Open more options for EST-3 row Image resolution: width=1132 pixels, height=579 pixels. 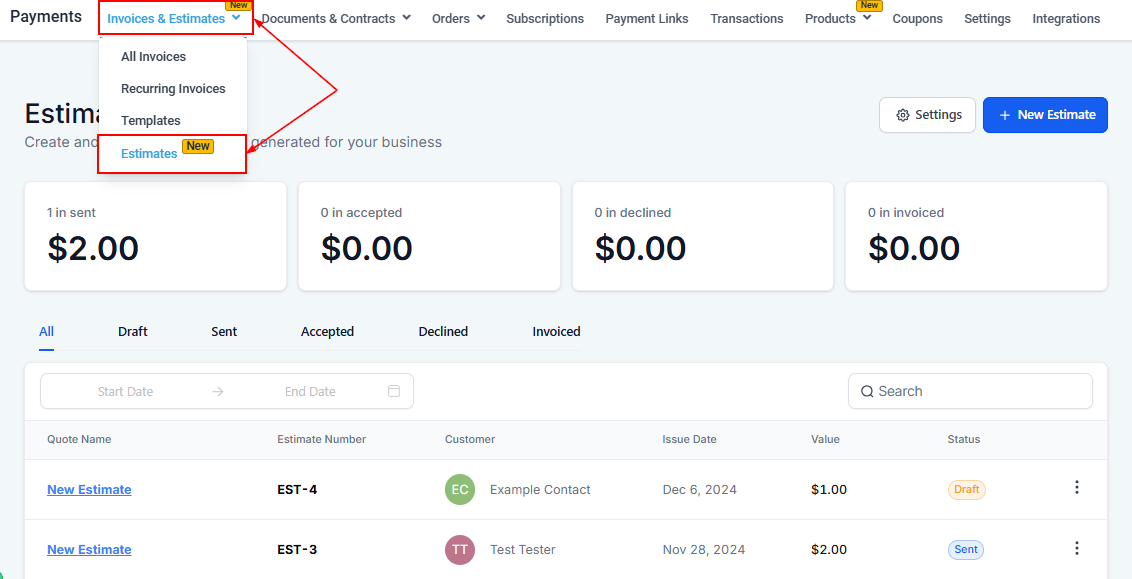pyautogui.click(x=1076, y=549)
